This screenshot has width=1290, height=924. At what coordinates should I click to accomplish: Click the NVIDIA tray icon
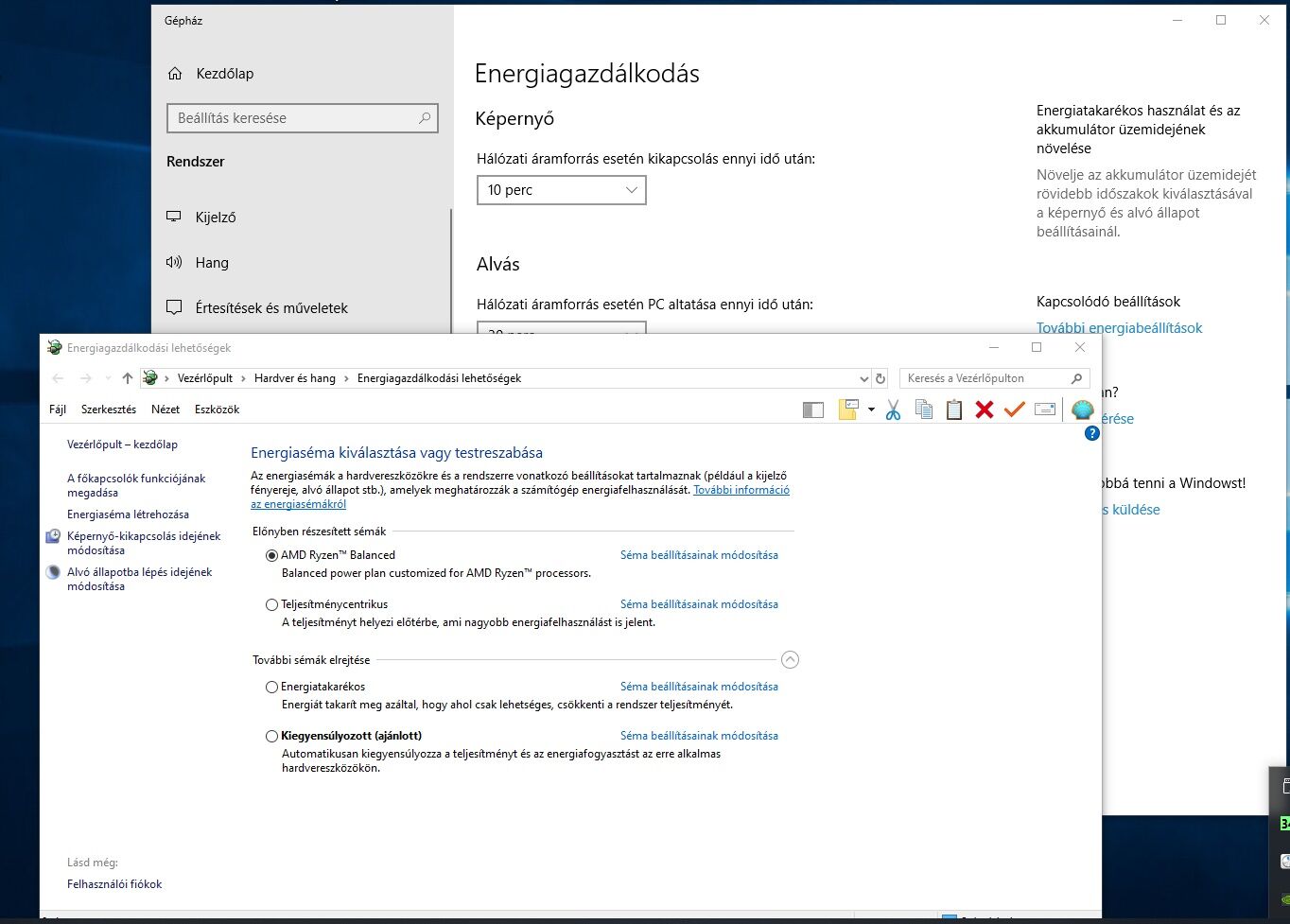click(x=1285, y=898)
